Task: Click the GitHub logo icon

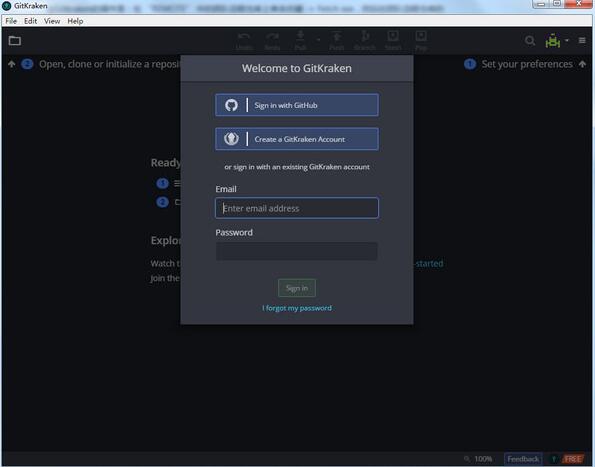Action: pos(231,105)
